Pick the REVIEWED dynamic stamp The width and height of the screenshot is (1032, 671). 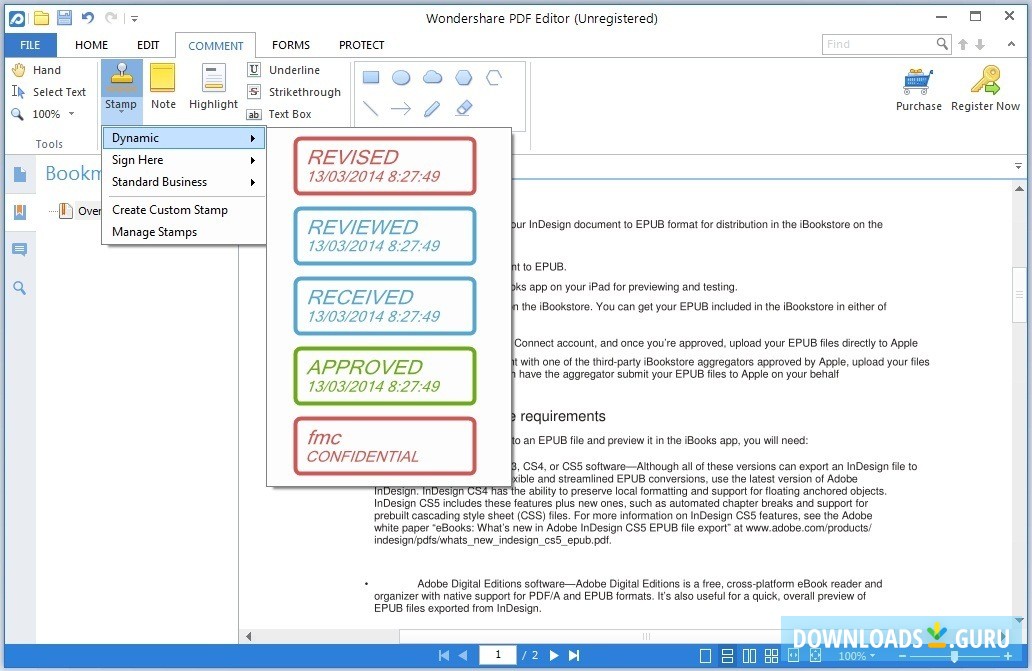(x=385, y=236)
